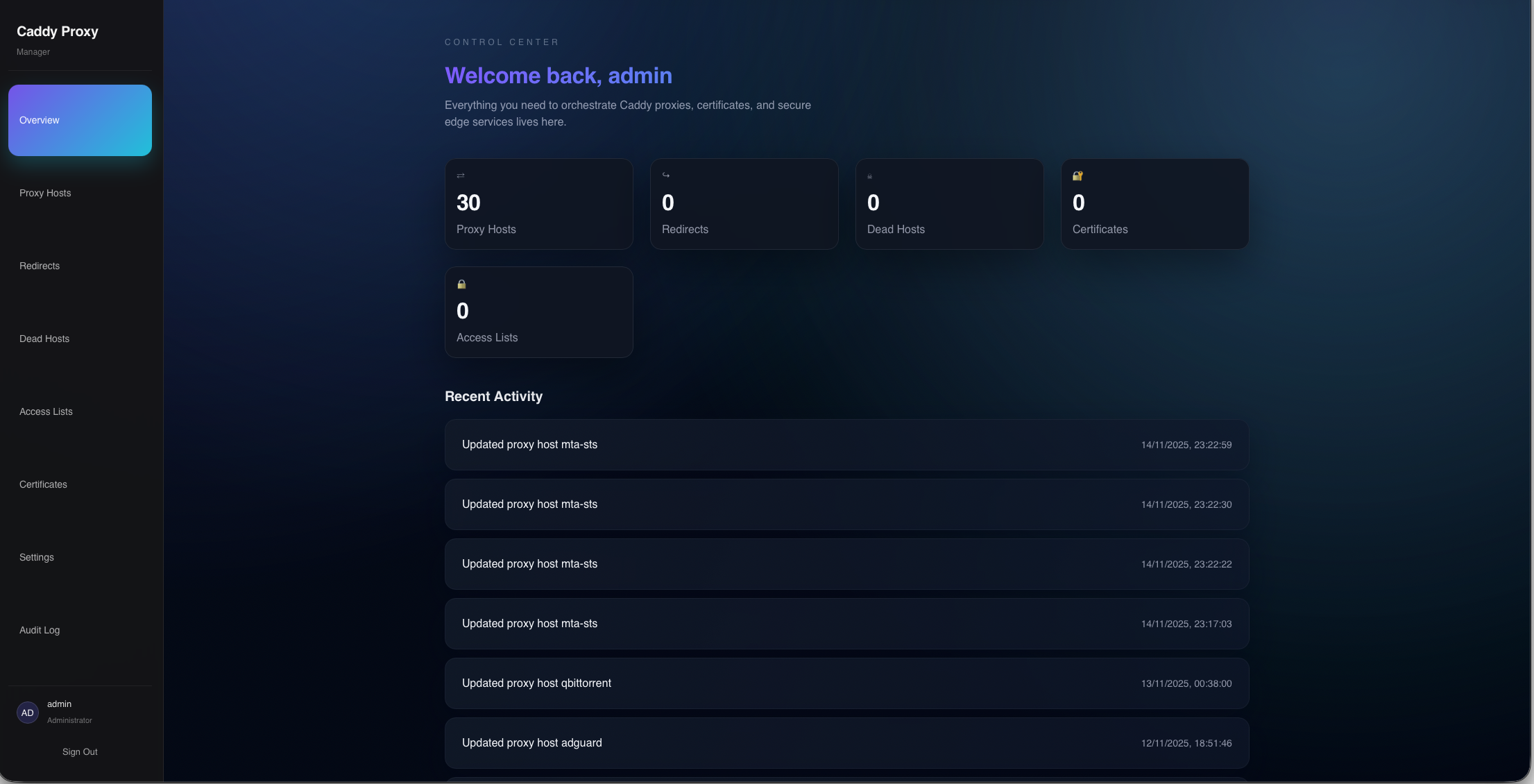Click the Caddy Proxy title
Viewport: 1534px width, 784px height.
coord(57,31)
